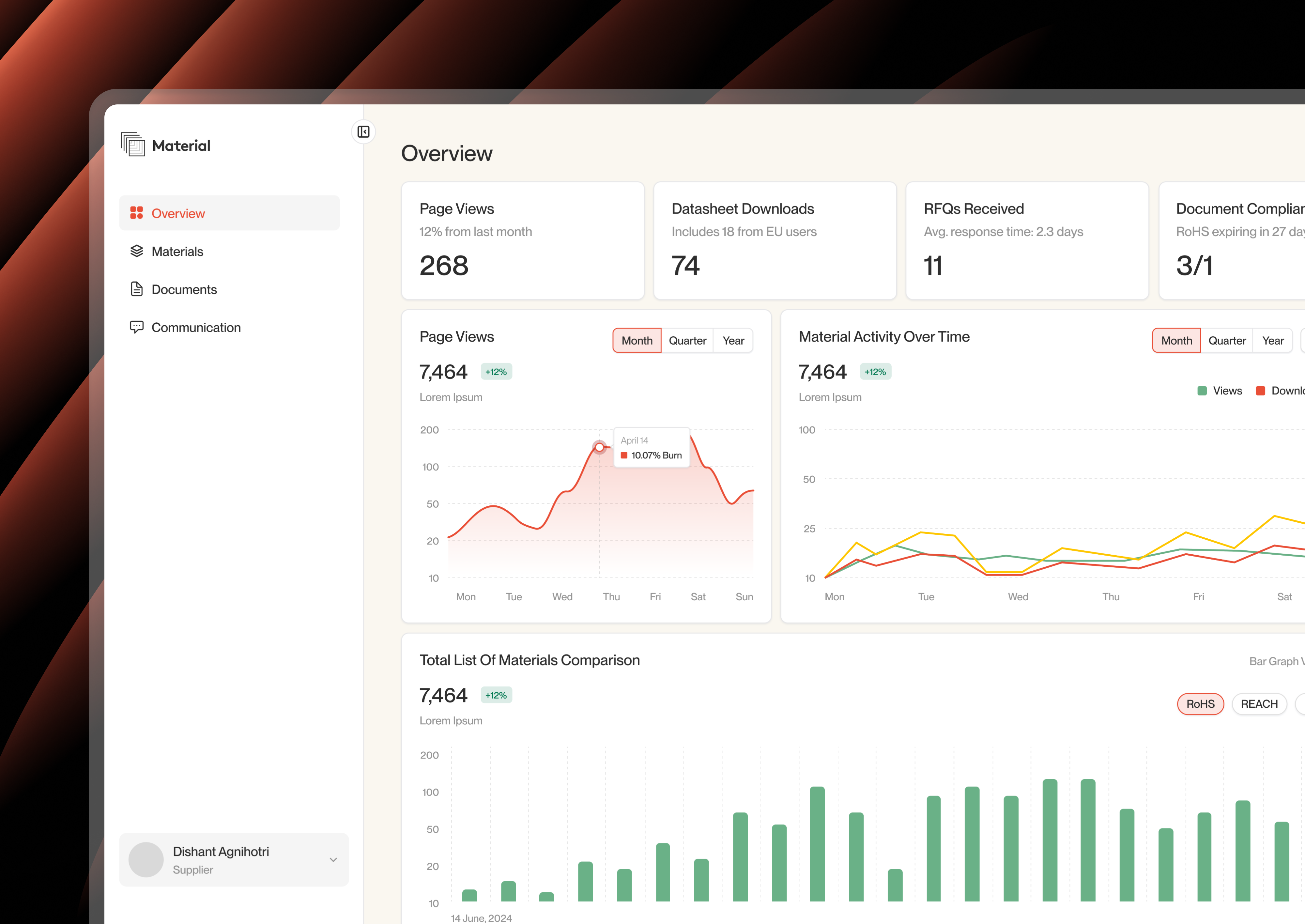Image resolution: width=1305 pixels, height=924 pixels.
Task: Switch Page Views chart to Quarter view
Action: point(687,340)
